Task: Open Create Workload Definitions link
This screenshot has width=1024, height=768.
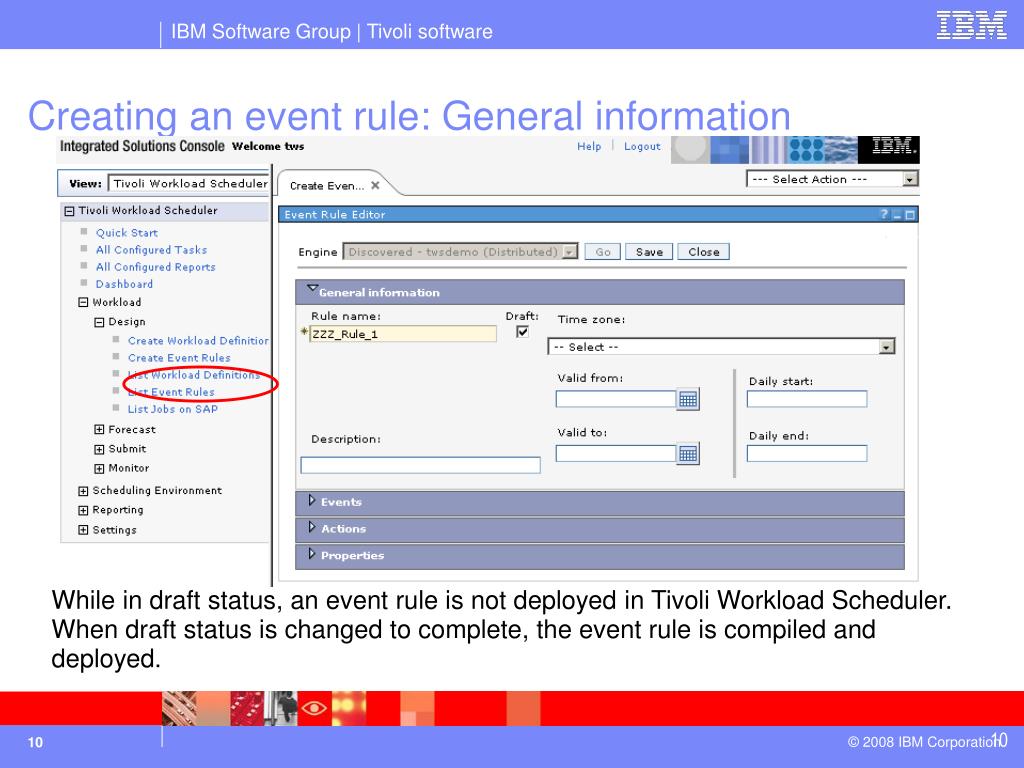Action: [198, 341]
